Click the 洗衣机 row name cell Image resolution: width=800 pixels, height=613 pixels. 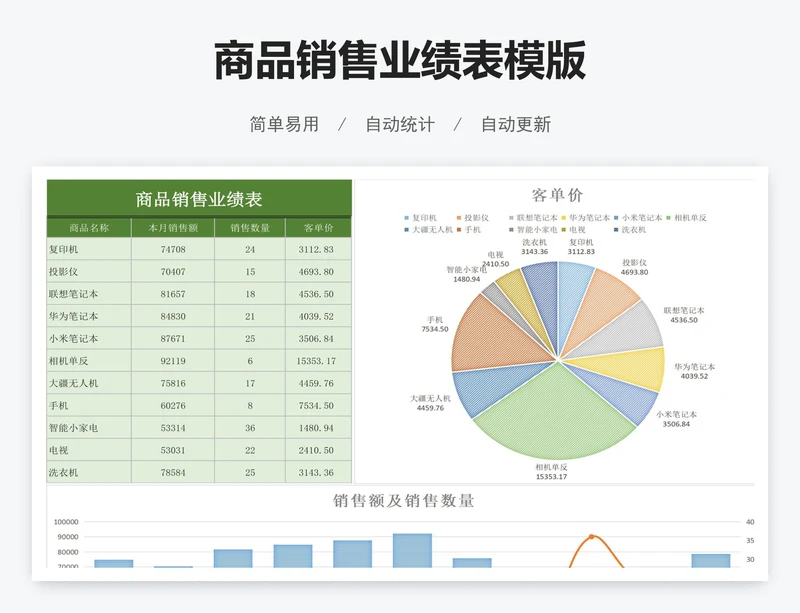89,472
